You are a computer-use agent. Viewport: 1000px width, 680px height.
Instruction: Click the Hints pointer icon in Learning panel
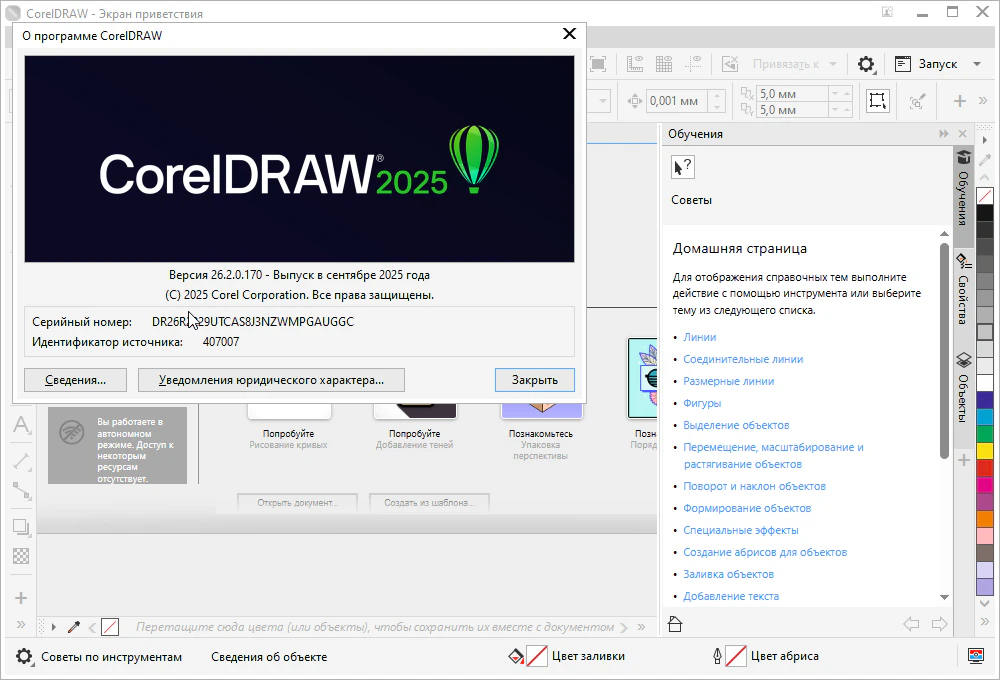[682, 168]
